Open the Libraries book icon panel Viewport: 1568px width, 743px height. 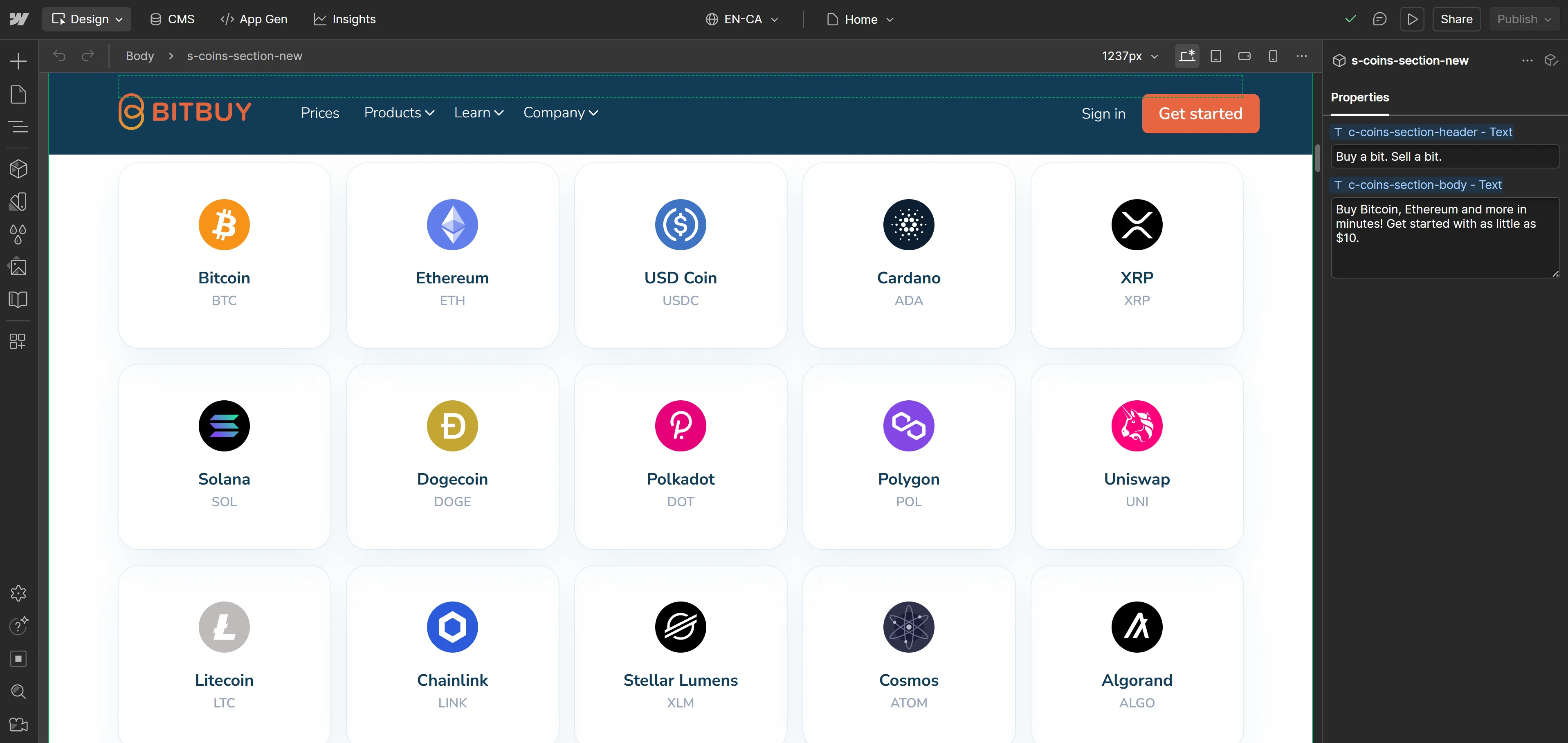[18, 299]
